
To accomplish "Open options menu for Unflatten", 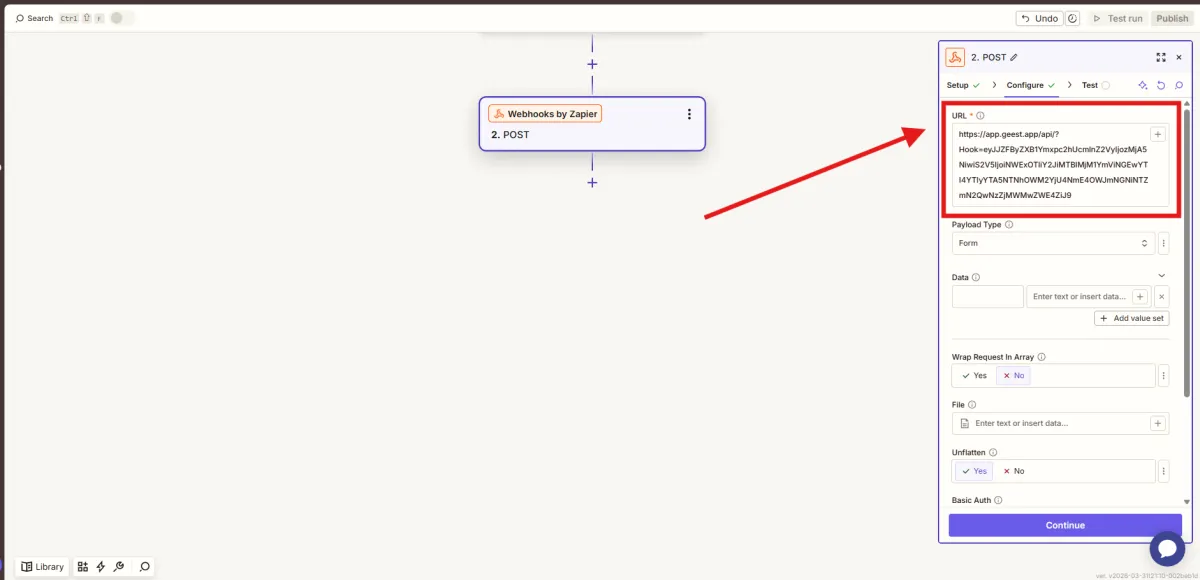I will pyautogui.click(x=1163, y=471).
